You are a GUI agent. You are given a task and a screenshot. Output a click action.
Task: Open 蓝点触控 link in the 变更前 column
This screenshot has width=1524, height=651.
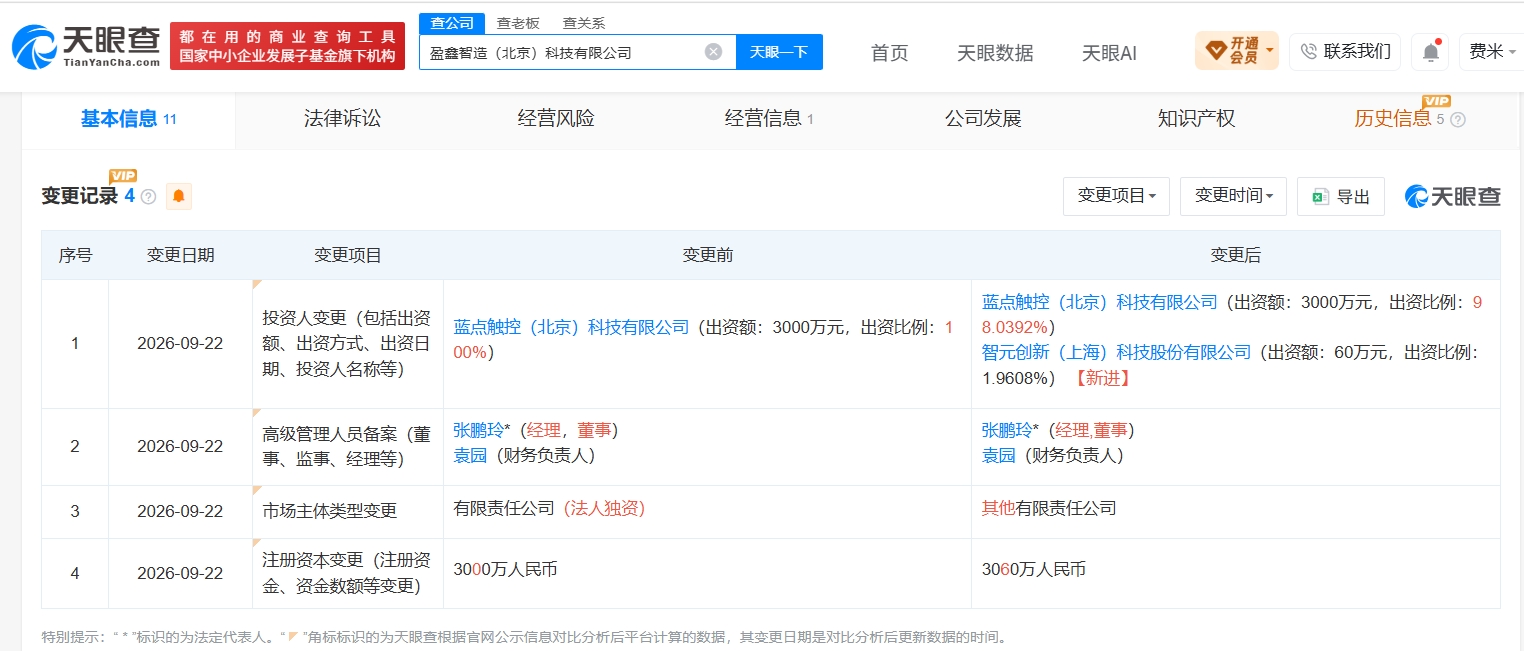571,327
